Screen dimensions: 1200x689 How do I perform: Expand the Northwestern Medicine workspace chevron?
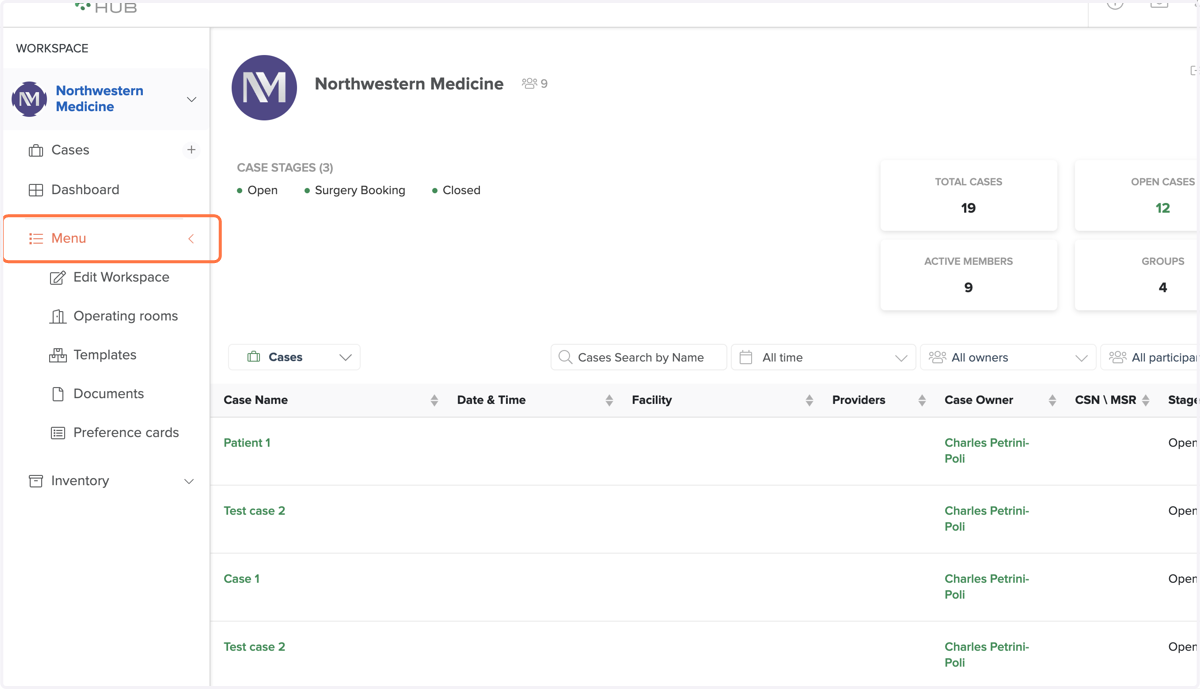click(x=191, y=99)
